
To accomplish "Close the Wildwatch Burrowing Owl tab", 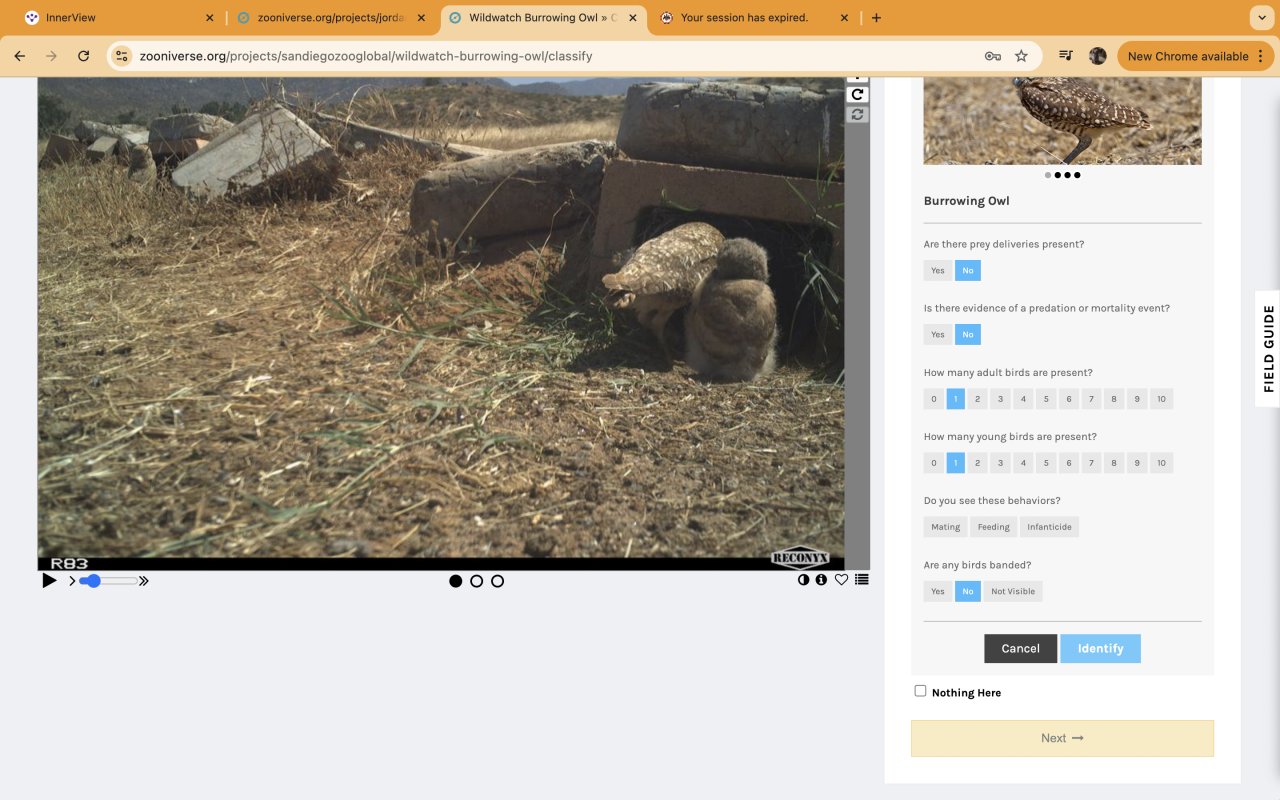I will click(x=633, y=17).
